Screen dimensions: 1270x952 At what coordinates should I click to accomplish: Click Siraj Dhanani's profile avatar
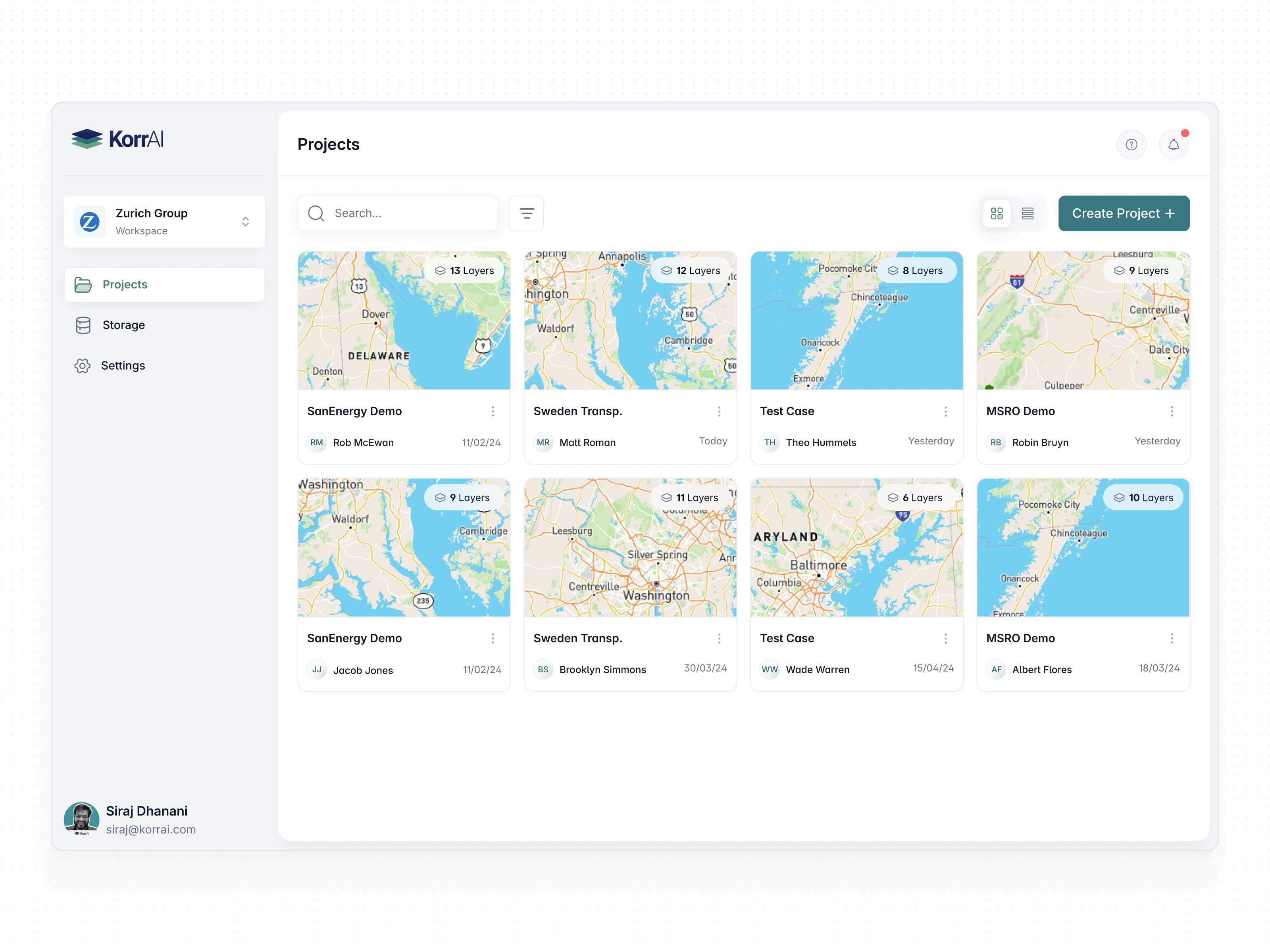[x=81, y=819]
